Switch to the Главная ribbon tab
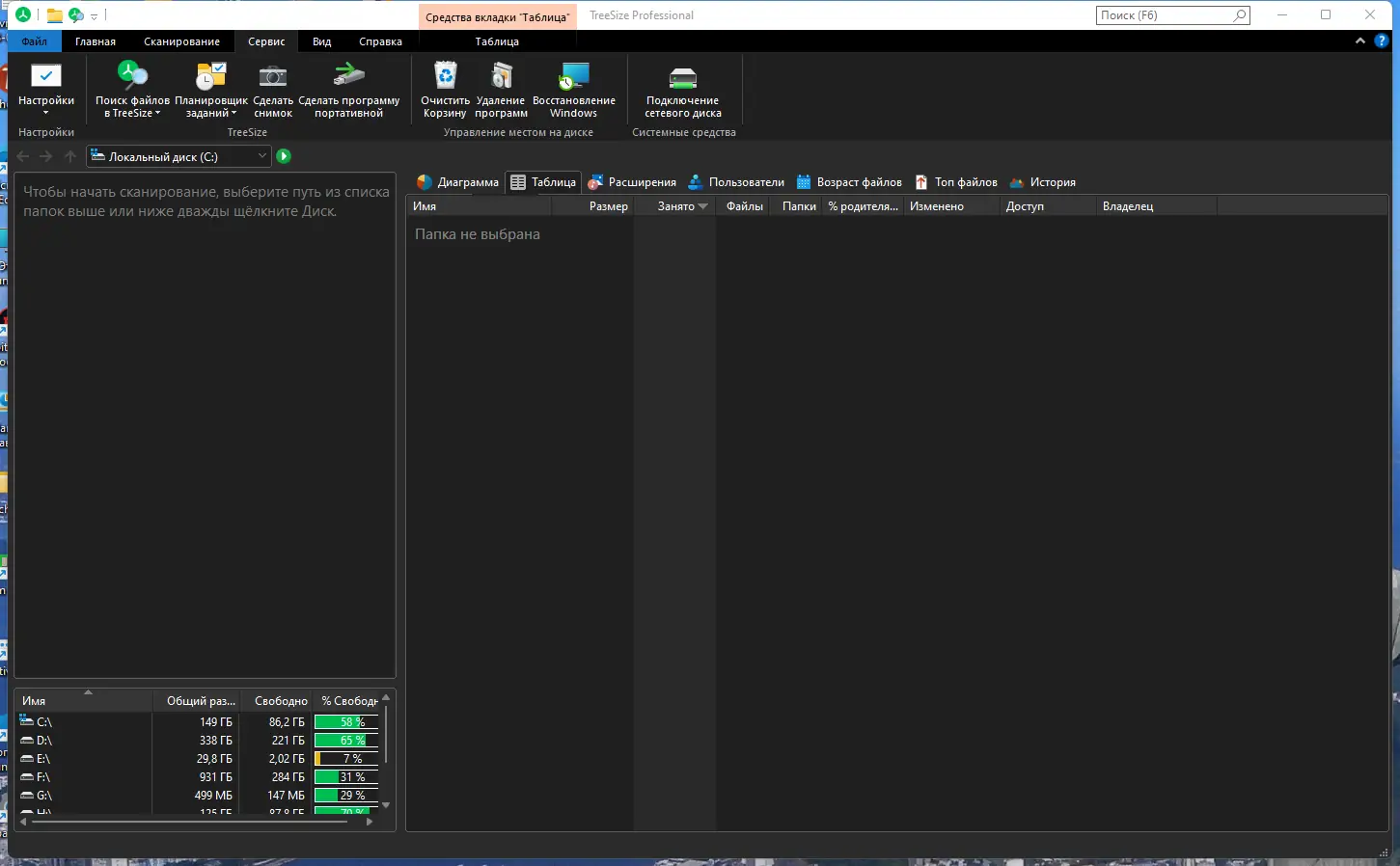1400x866 pixels. 96,41
